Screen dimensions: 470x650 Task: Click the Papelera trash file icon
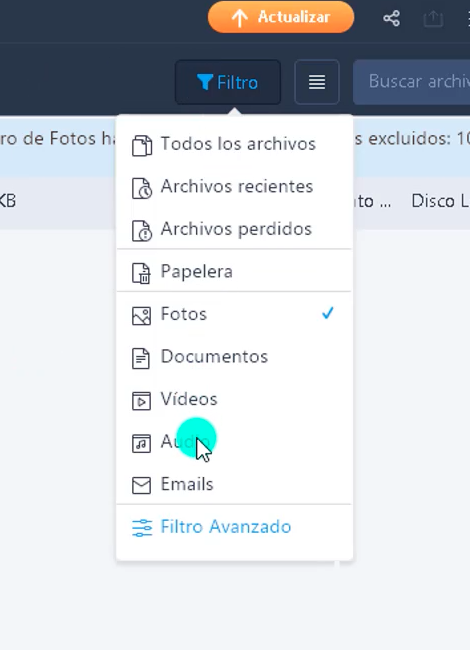141,273
